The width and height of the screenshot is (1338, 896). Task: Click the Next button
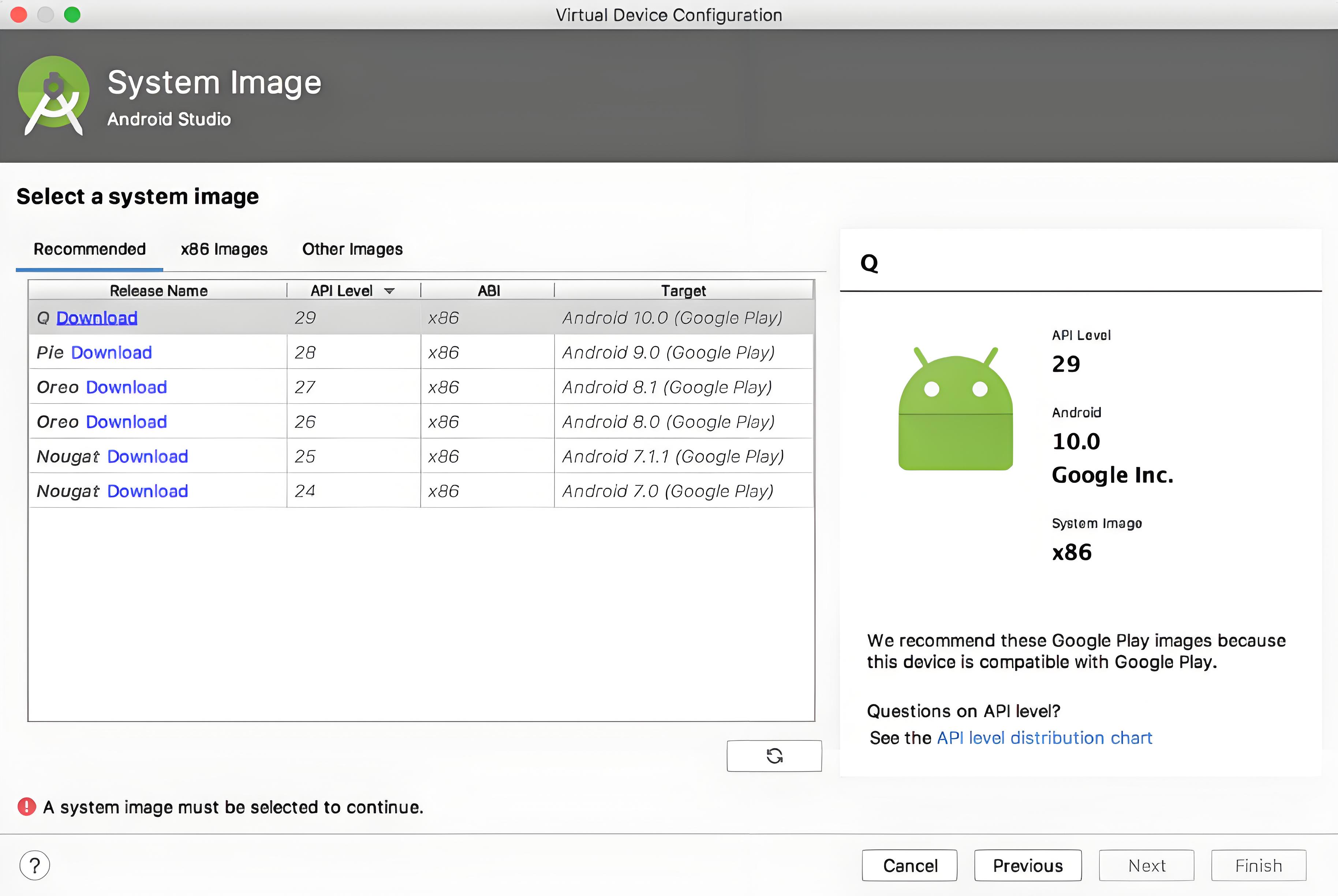coord(1147,866)
